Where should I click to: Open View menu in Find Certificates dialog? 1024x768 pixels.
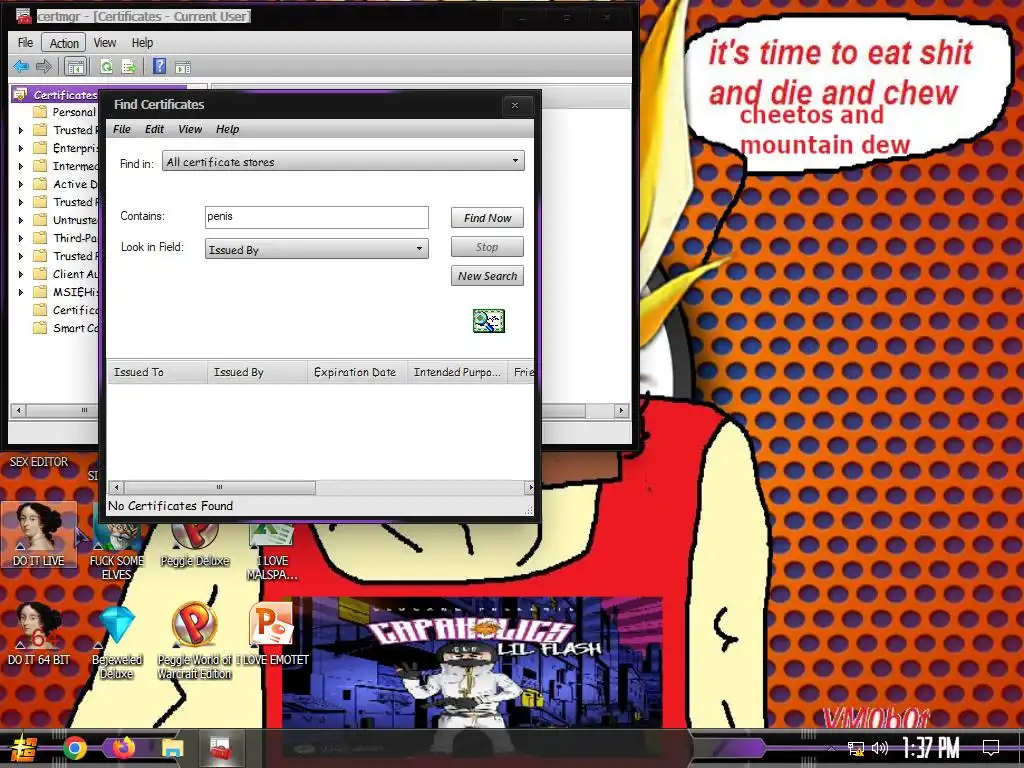(190, 129)
